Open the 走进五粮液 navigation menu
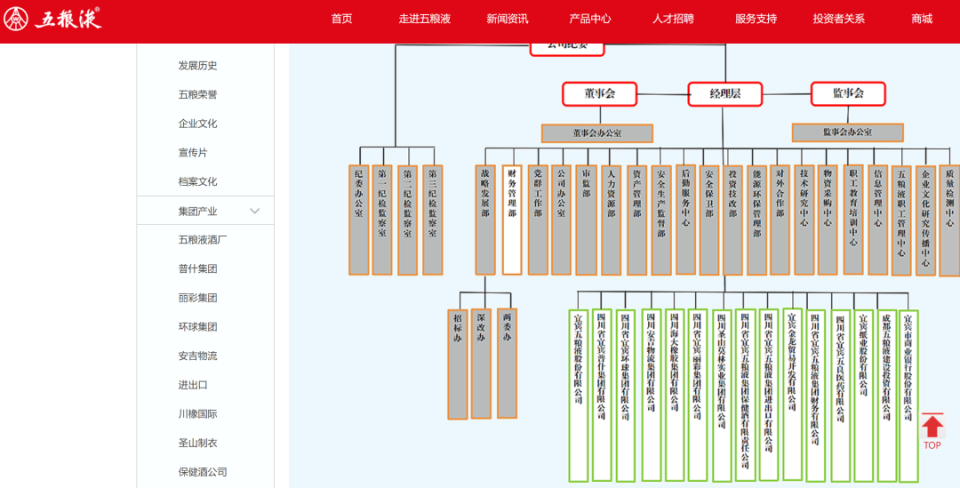Viewport: 960px width, 488px height. 424,19
